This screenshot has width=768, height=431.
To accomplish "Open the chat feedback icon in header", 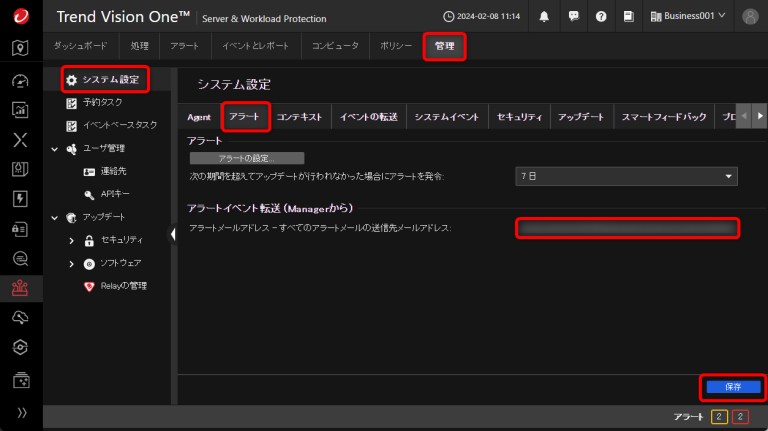I will (573, 17).
